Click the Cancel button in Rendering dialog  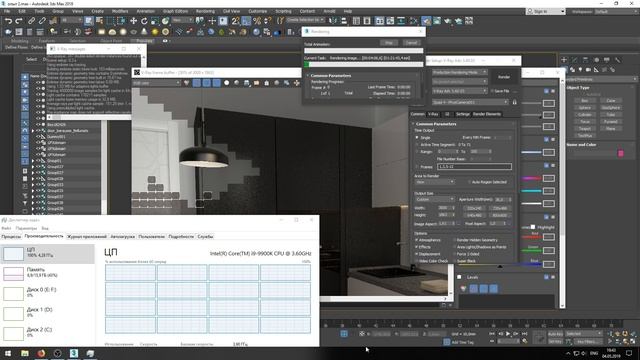411,43
